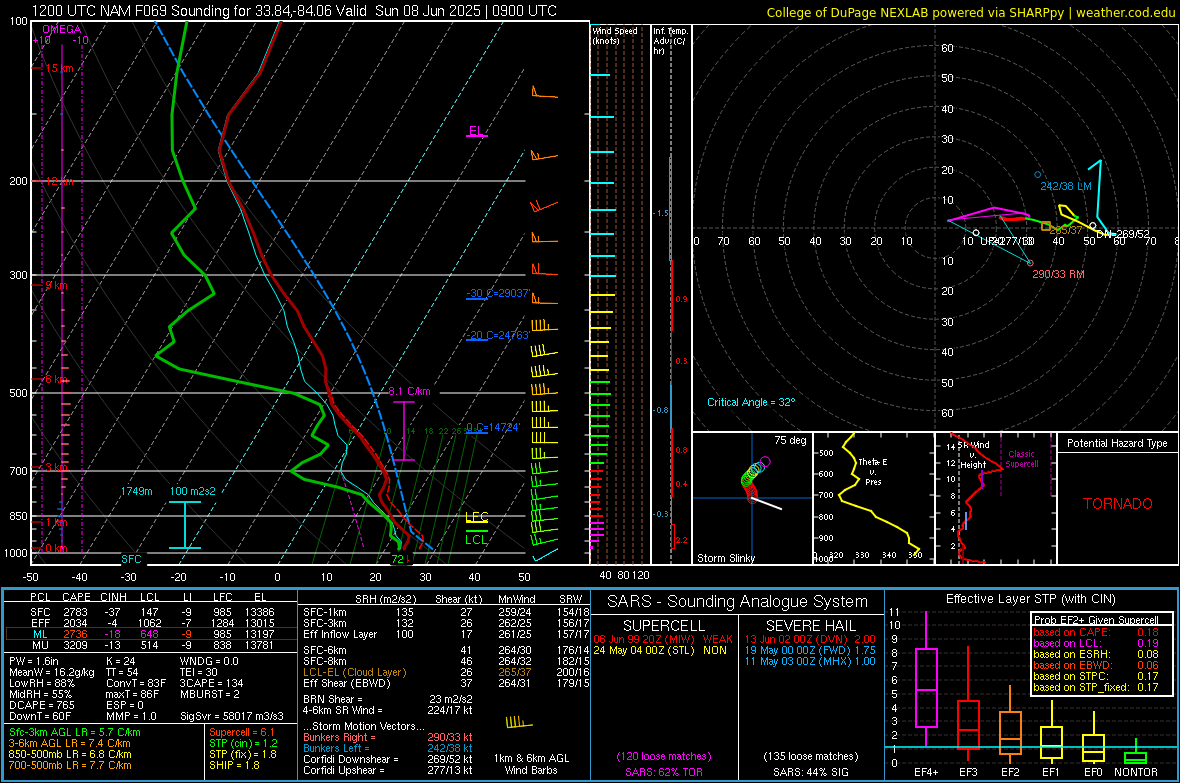Select the '-20 C=24763'' height label
The height and width of the screenshot is (783, 1180).
tap(498, 335)
